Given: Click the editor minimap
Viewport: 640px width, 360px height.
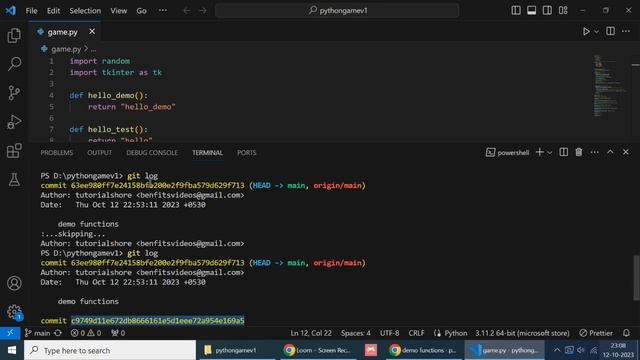Looking at the screenshot, I should click(611, 86).
